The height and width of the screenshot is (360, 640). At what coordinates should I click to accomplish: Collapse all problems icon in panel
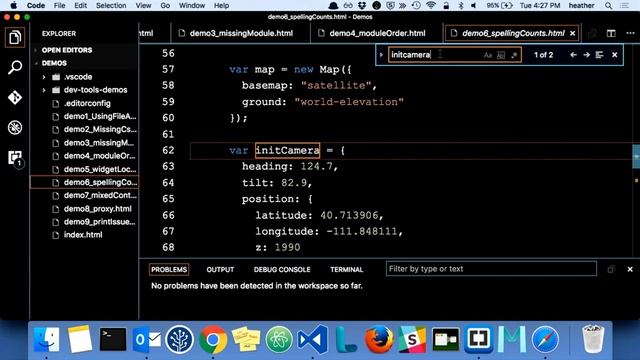coord(611,269)
